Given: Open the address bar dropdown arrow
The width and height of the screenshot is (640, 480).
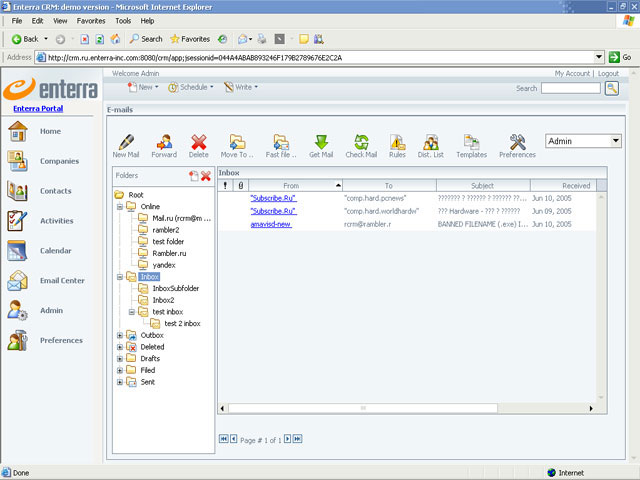Looking at the screenshot, I should click(598, 57).
